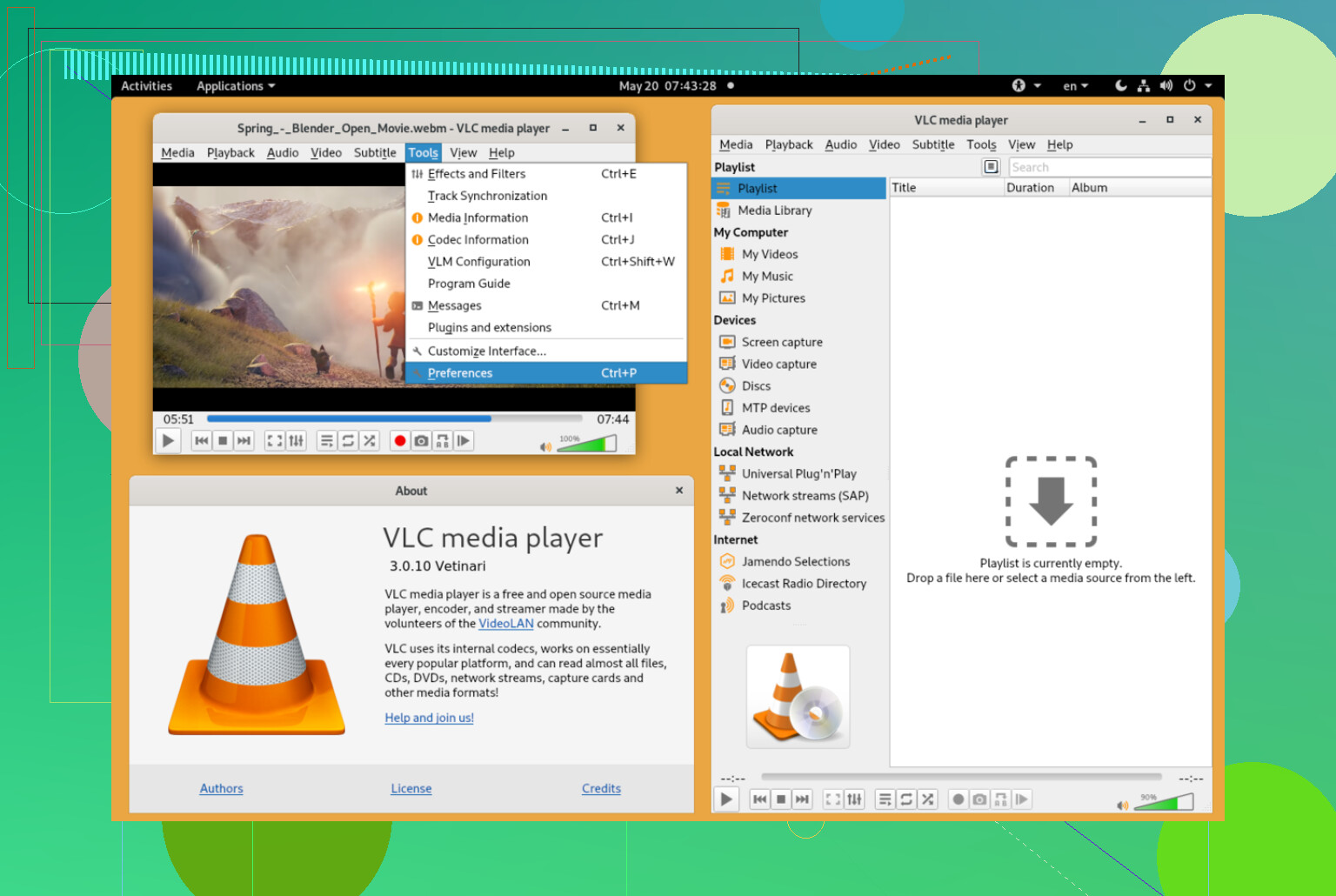This screenshot has width=1336, height=896.
Task: Select Universal Plug'n'Play under Local Network
Action: click(798, 473)
